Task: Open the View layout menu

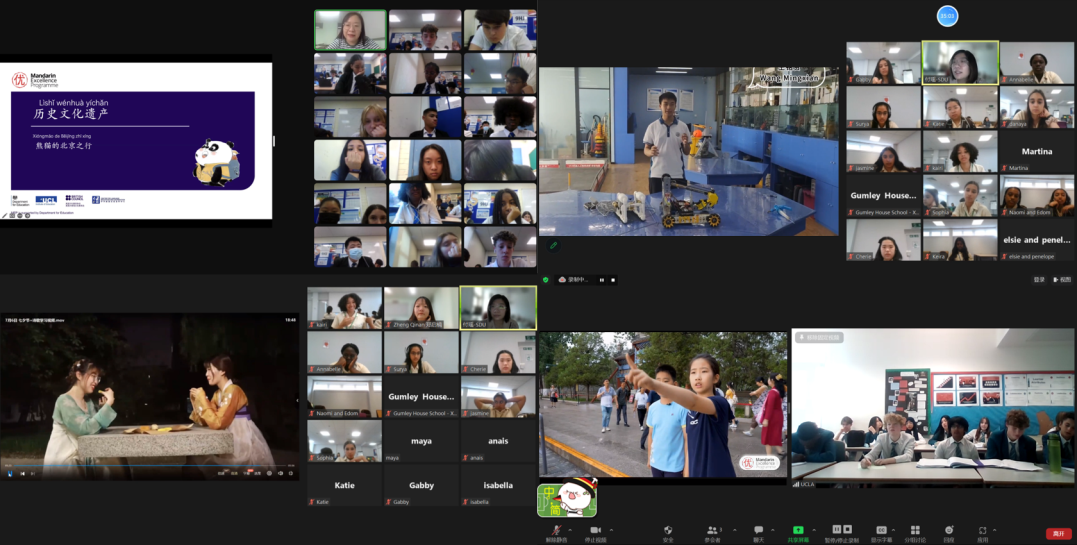Action: tap(1061, 280)
